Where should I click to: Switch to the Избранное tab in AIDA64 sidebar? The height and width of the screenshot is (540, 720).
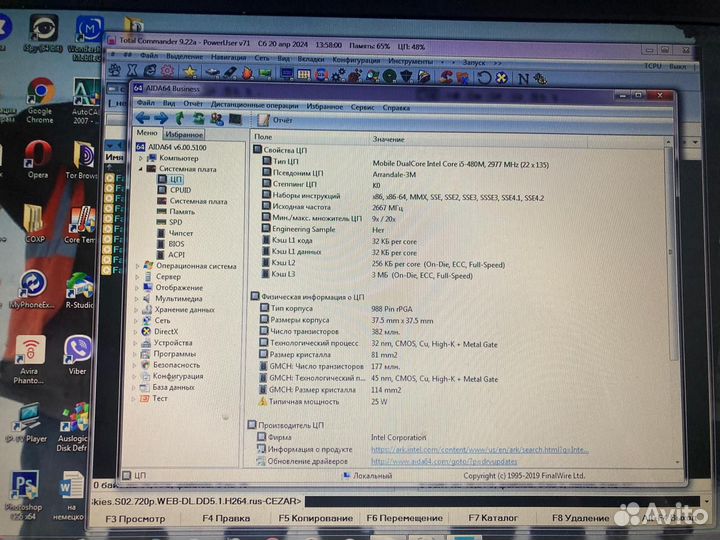point(184,135)
